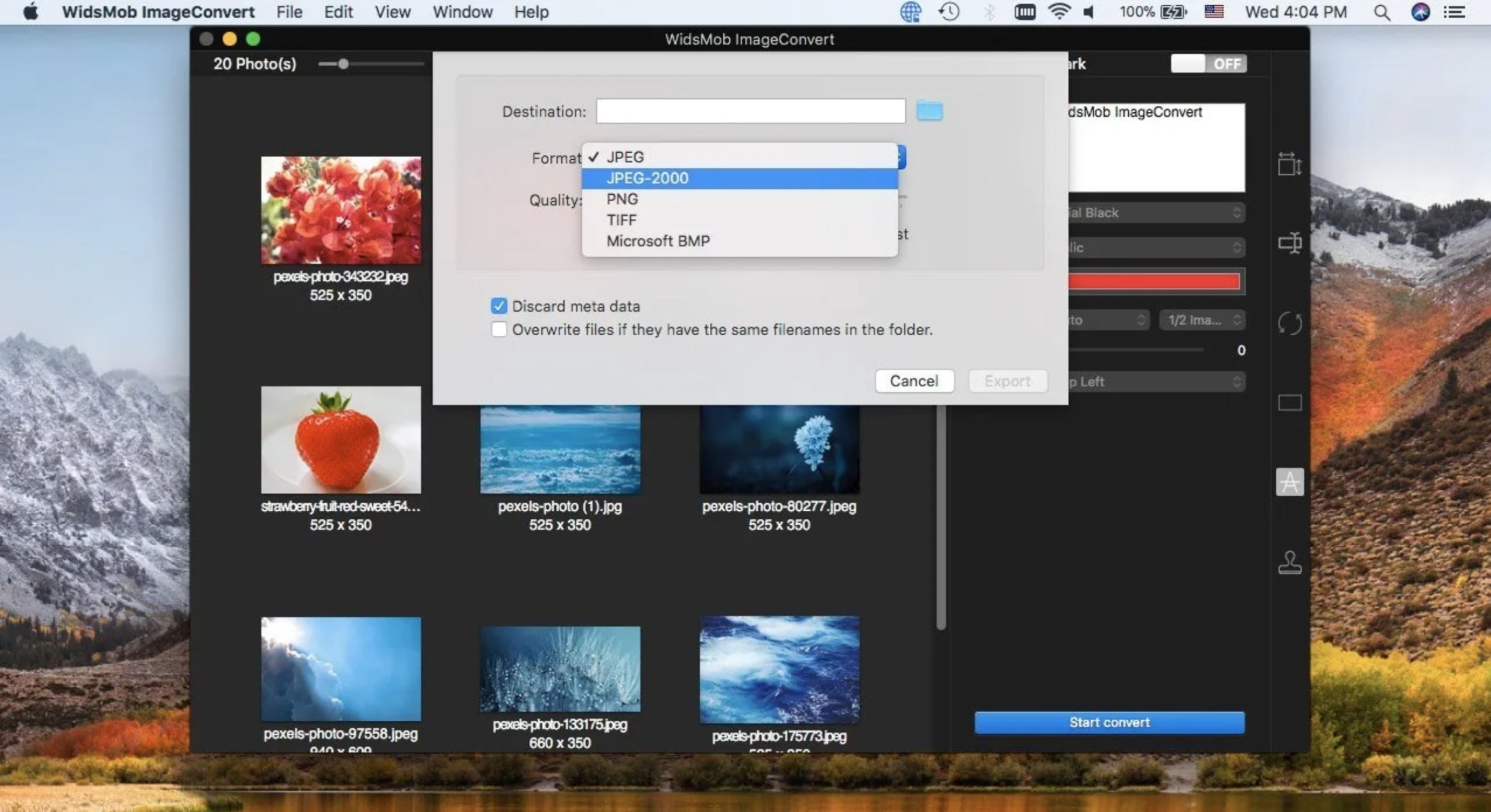Screen dimensions: 1491x812
Task: Toggle the watermark OFF switch
Action: pyautogui.click(x=1208, y=64)
